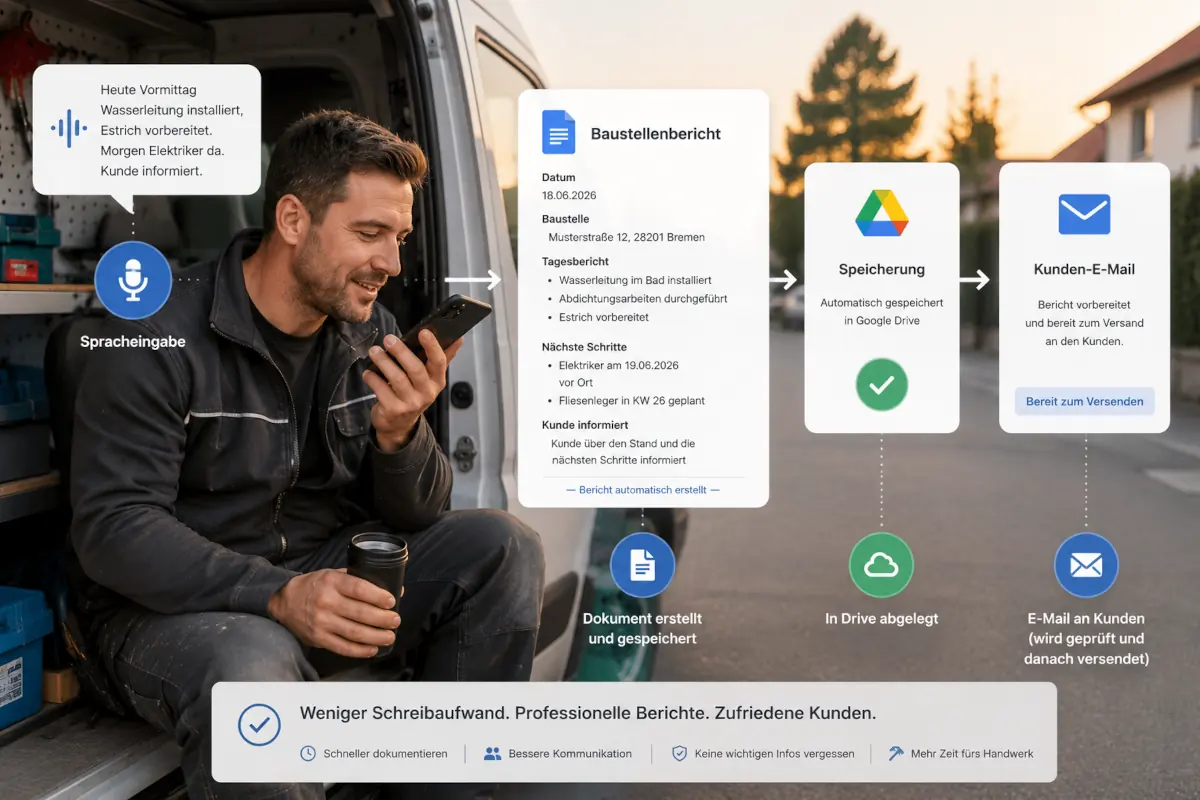Viewport: 1200px width, 800px height.
Task: Click the text Automatisch gespeichert in Google Drive
Action: 882,312
